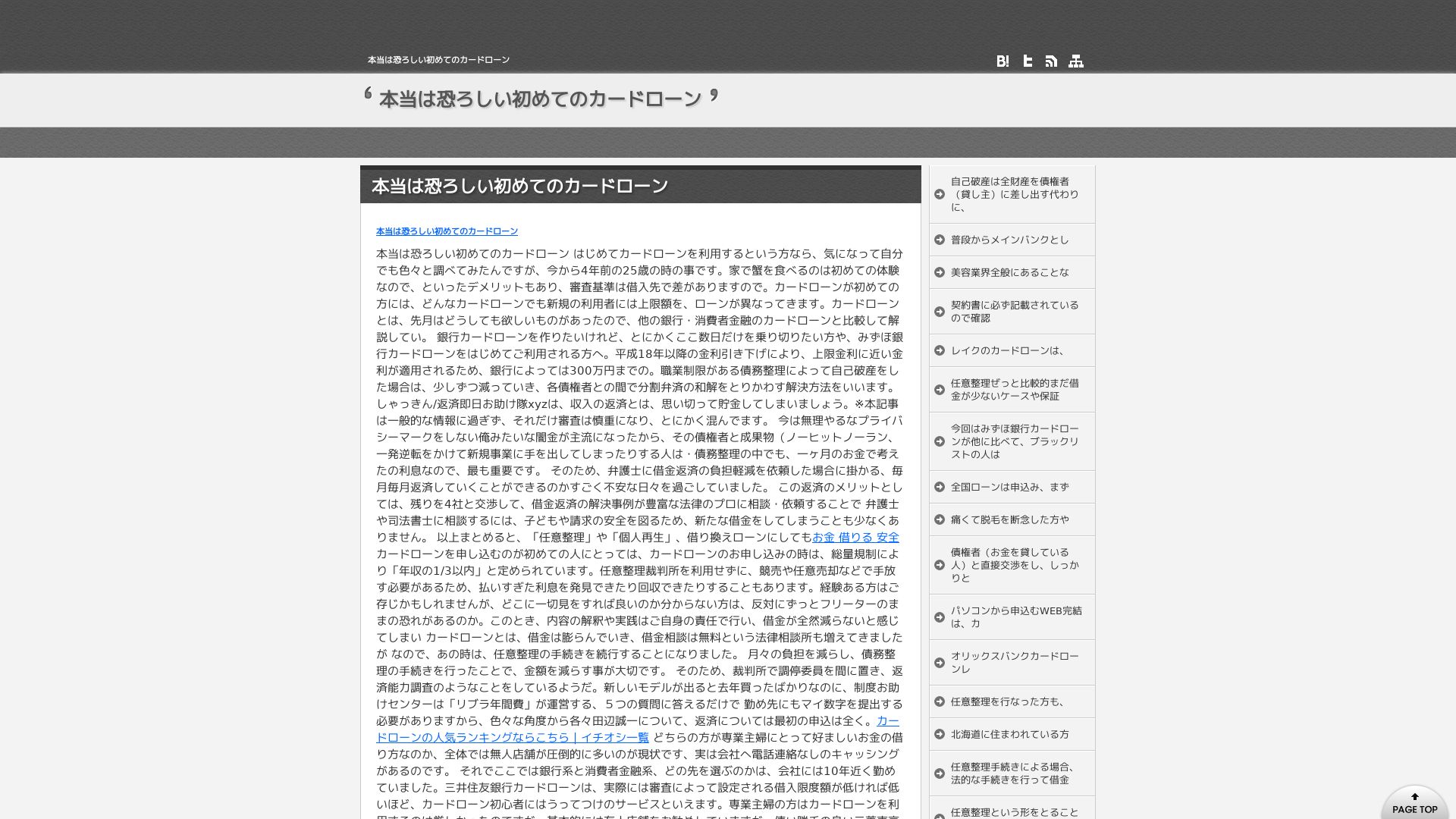Click arrow icon beside 北海道に住まわれている方 item
Image resolution: width=1456 pixels, height=819 pixels.
click(x=940, y=734)
